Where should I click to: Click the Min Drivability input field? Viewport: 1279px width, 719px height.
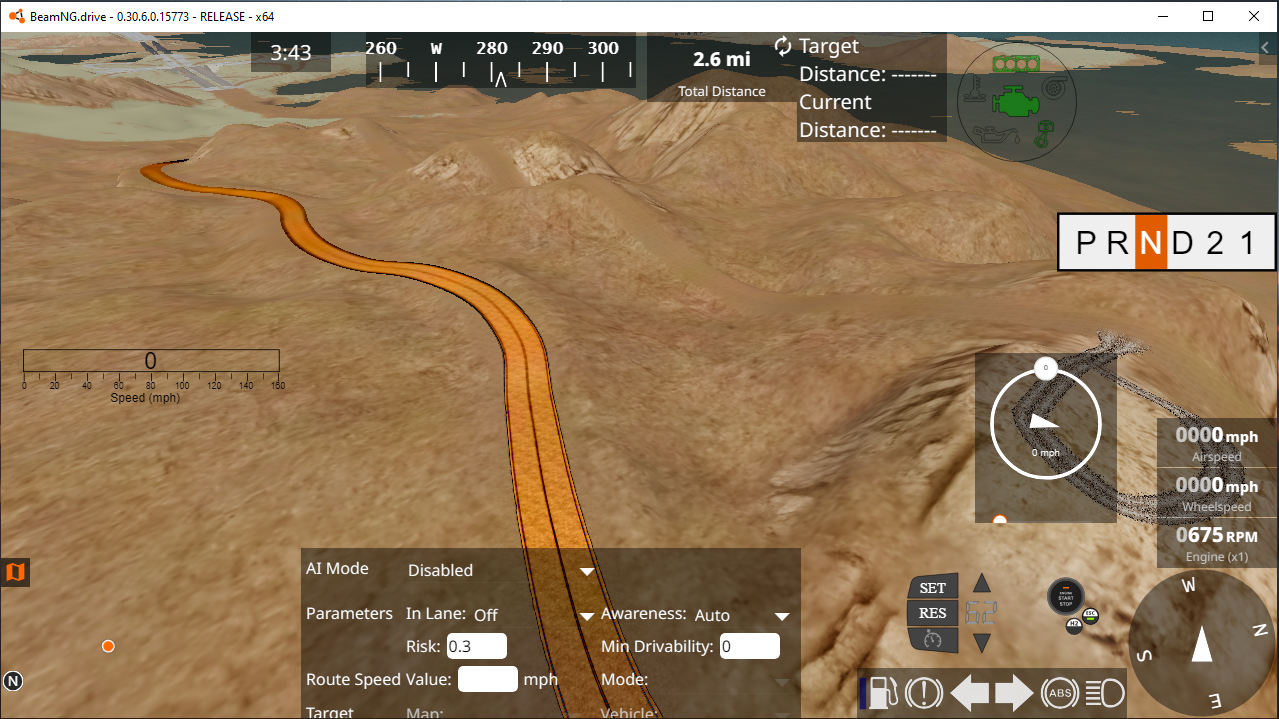tap(749, 646)
